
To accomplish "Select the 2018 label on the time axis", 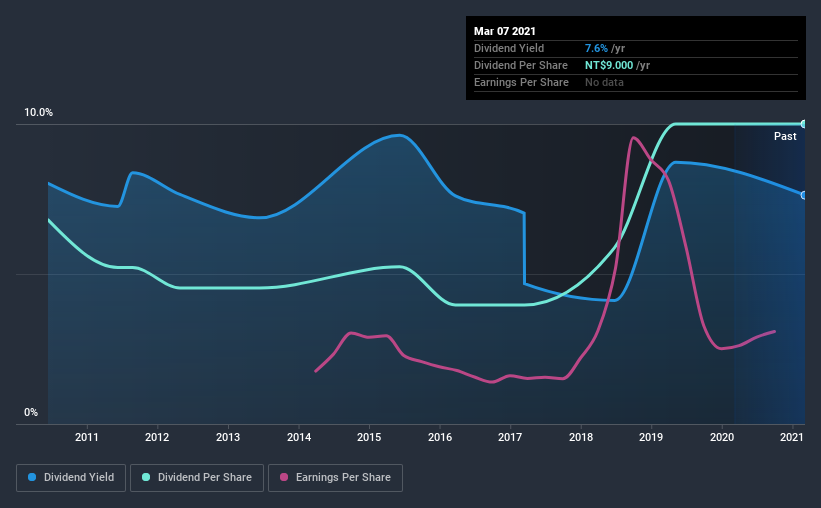I will point(581,437).
